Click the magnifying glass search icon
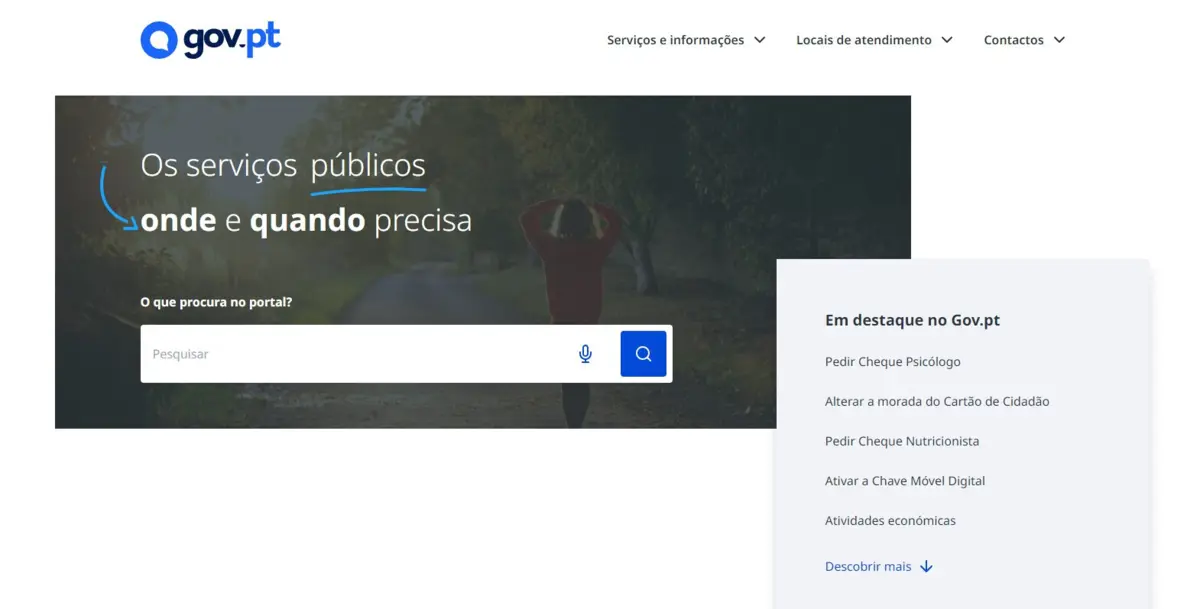Screen dimensions: 1200x609 click(643, 353)
